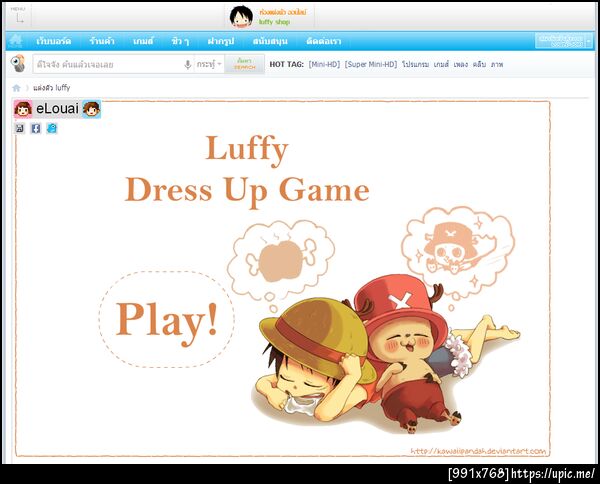The image size is (600, 484).
Task: Click the [Super Mini-HD] hot tag link
Action: point(371,64)
